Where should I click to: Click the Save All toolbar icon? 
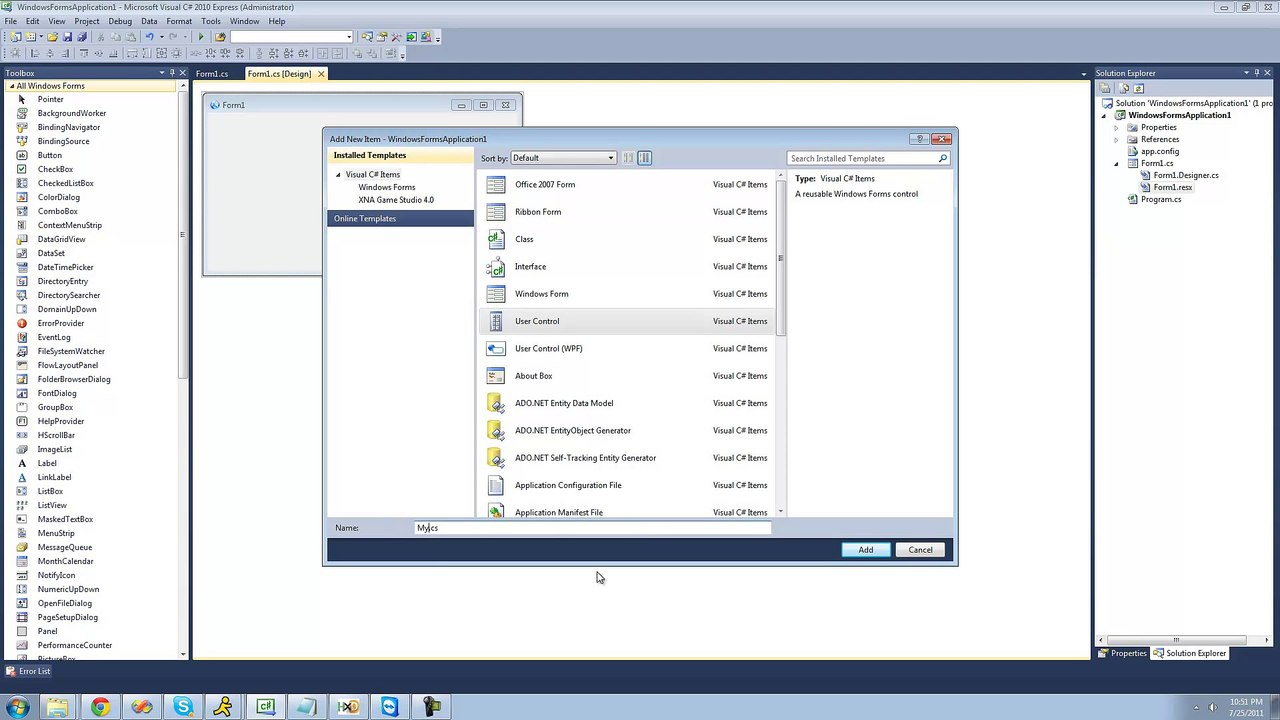coord(82,37)
